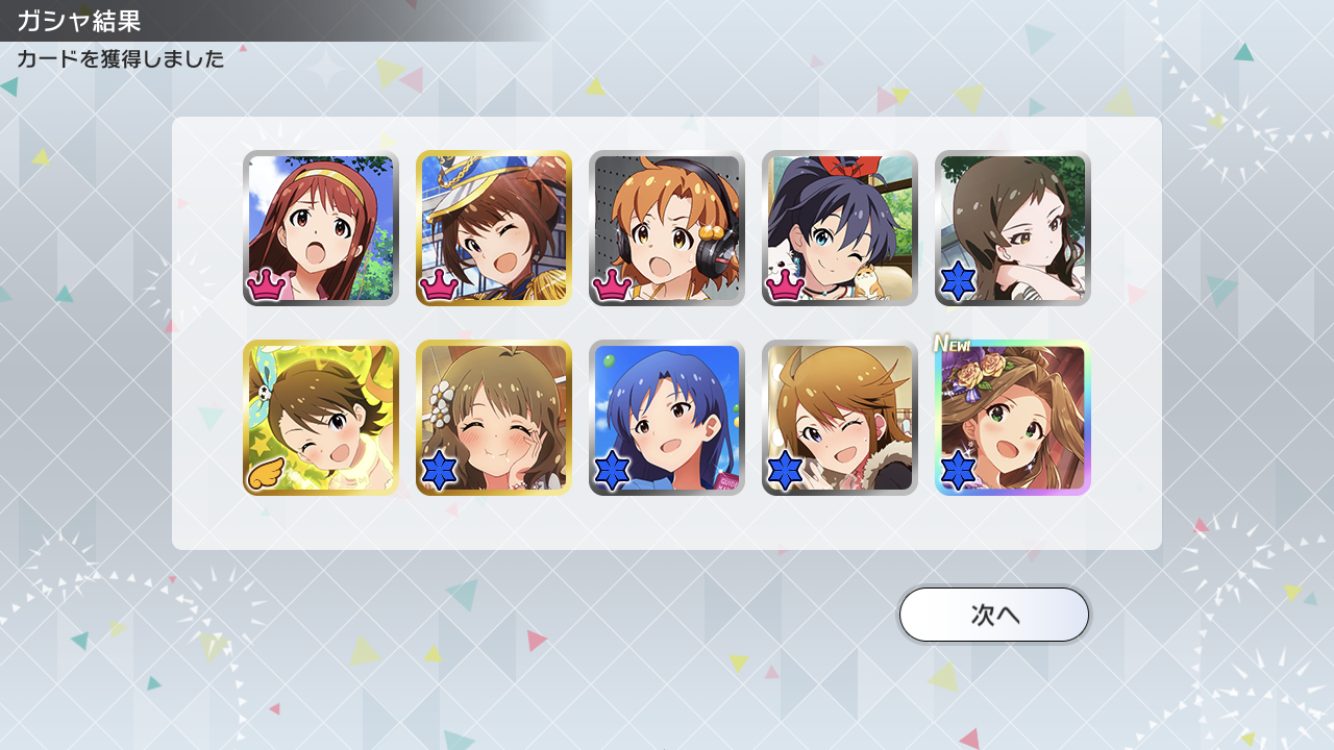This screenshot has height=750, width=1334.
Task: Select orange-haired girl with headphones card
Action: pos(667,228)
